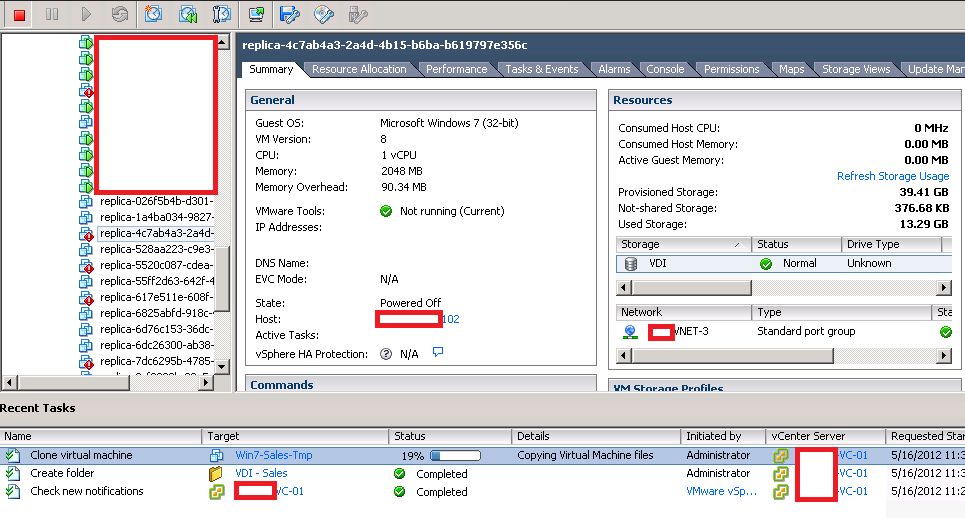Viewport: 965px width, 518px height.
Task: Click the NET-3 network icon
Action: [630, 332]
